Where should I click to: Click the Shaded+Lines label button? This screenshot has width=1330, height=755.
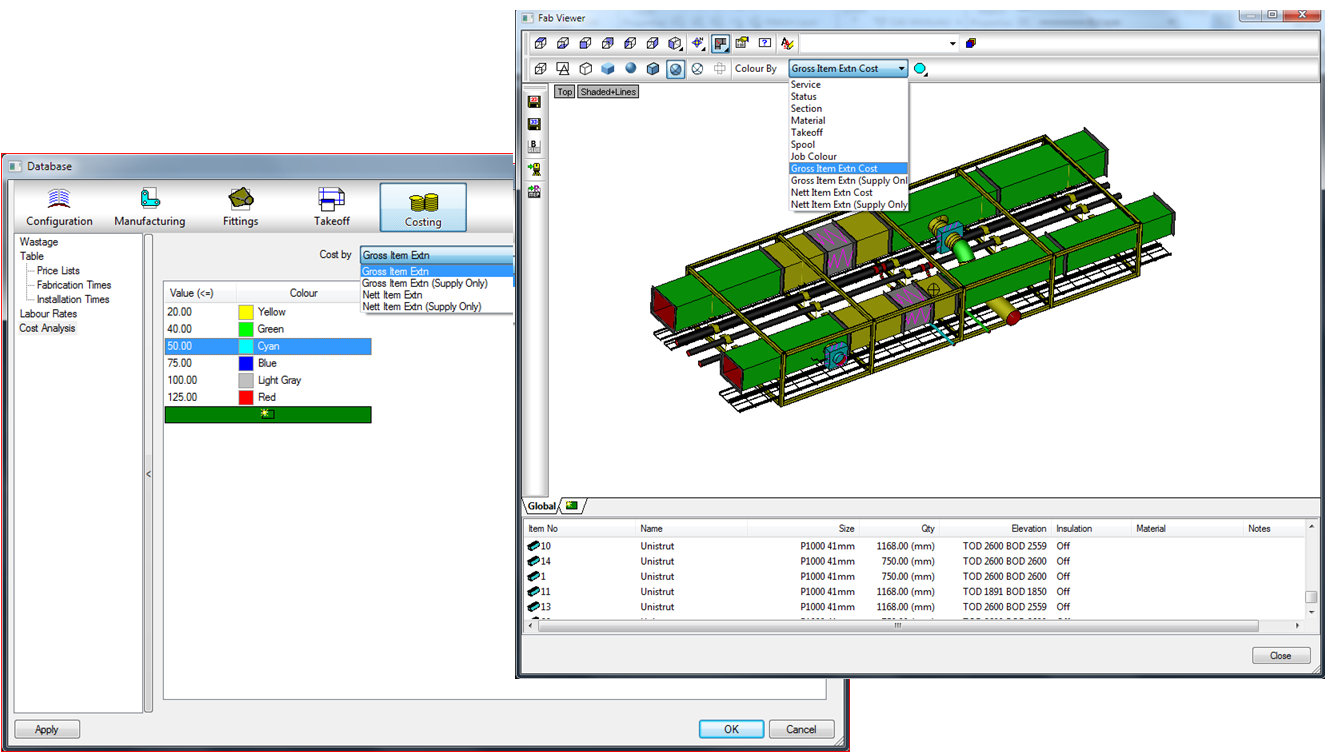click(x=607, y=92)
